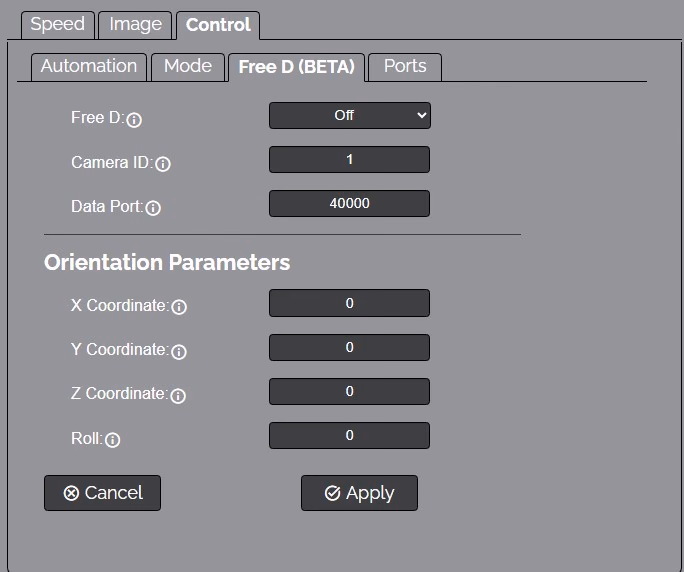Image resolution: width=684 pixels, height=572 pixels.
Task: Click the Data Port info icon
Action: tap(153, 208)
